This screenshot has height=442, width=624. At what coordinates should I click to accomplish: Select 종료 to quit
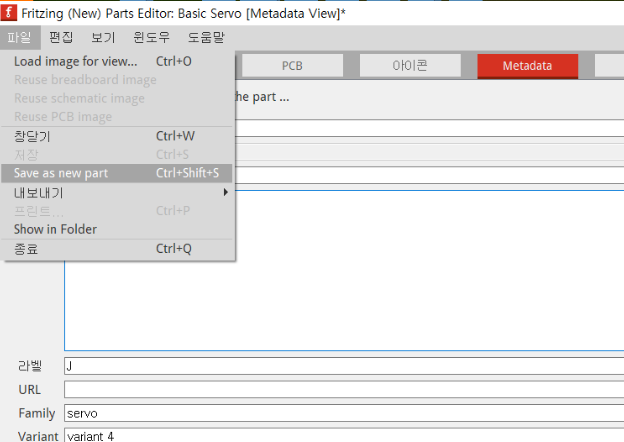tap(117, 249)
